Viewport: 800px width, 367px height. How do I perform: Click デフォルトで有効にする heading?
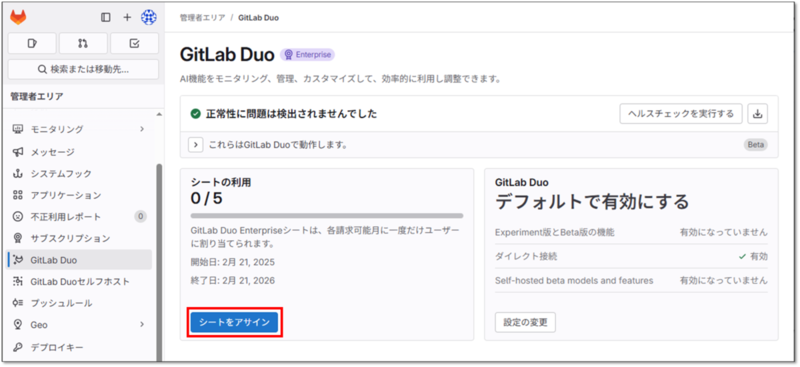592,202
